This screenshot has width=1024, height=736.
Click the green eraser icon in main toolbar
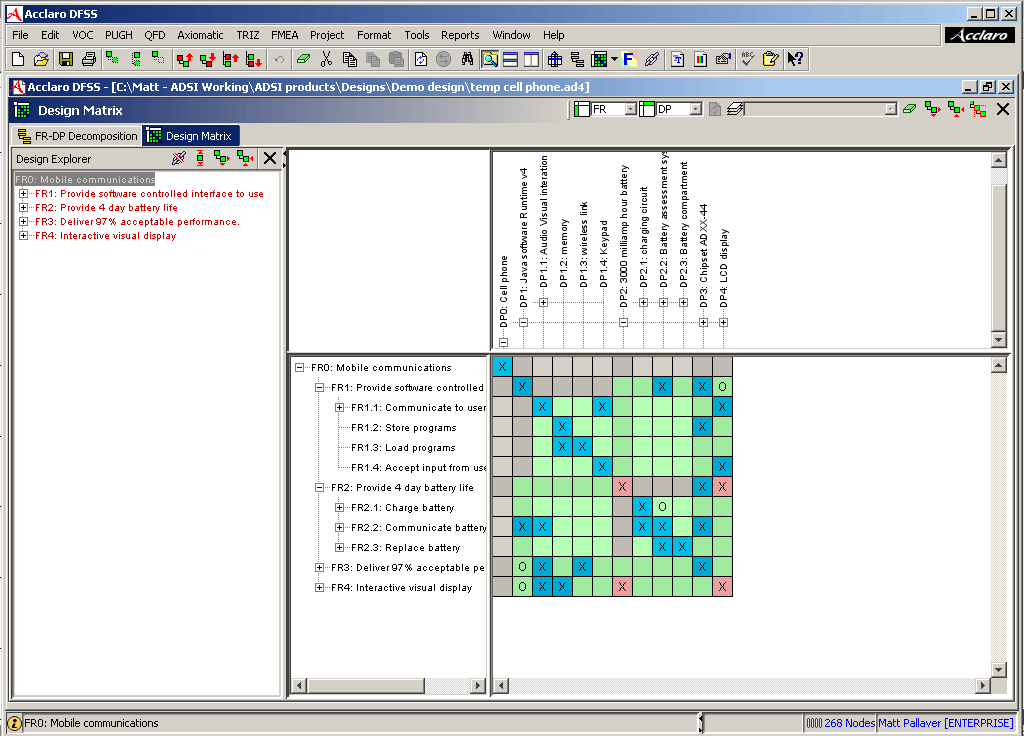304,60
